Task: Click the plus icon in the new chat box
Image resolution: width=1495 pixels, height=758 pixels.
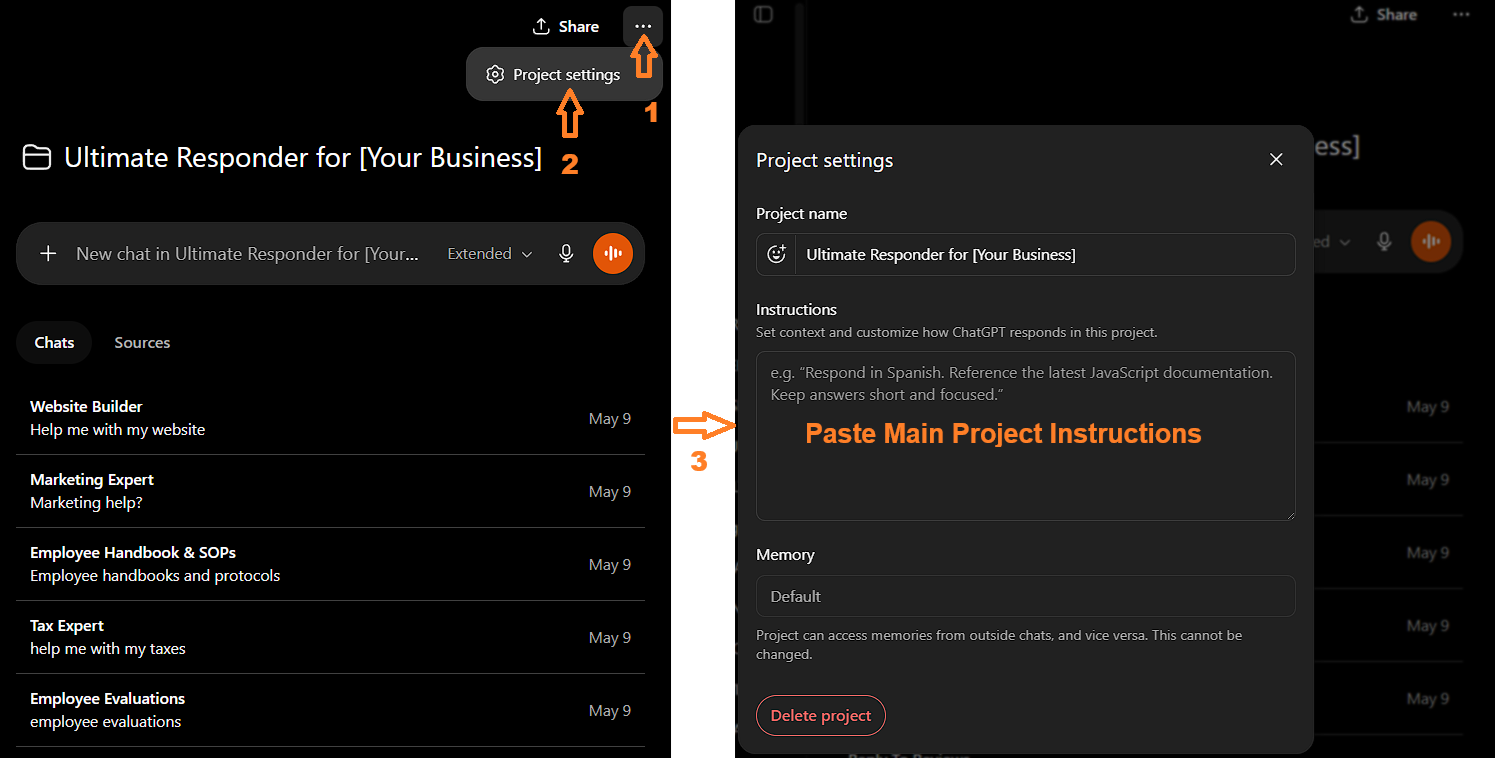Action: (48, 254)
